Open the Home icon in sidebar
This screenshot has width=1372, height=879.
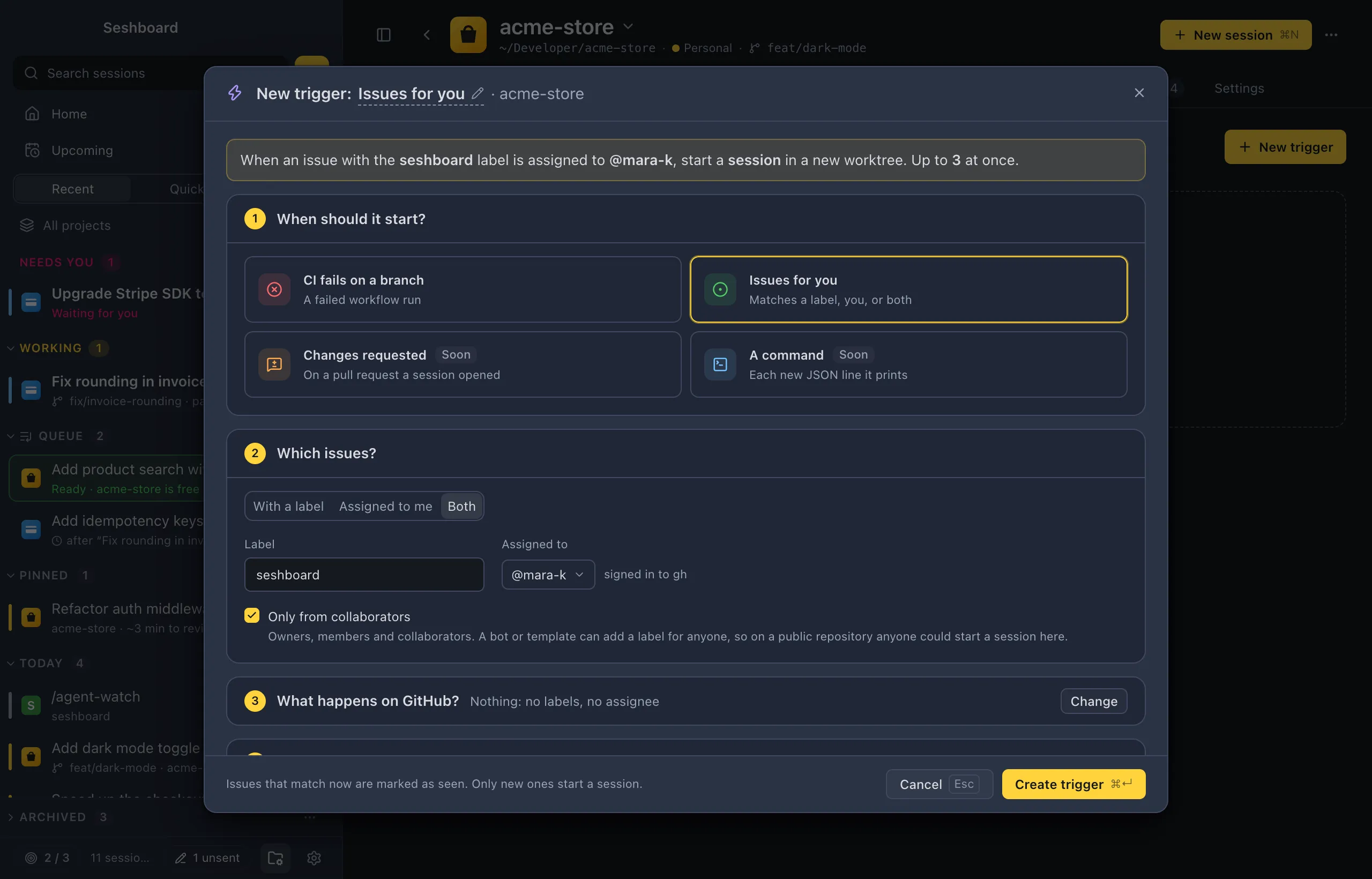coord(32,114)
